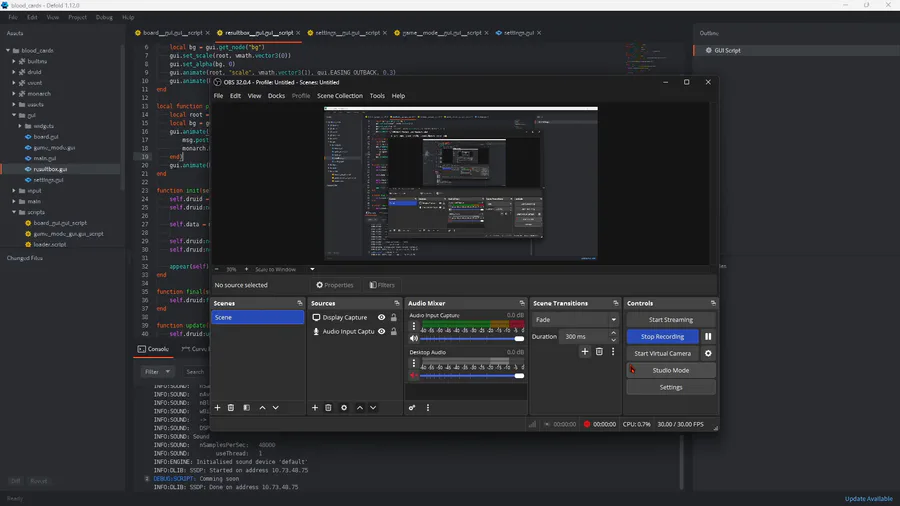Toggle visibility of Audio Input Capture source

pos(381,331)
